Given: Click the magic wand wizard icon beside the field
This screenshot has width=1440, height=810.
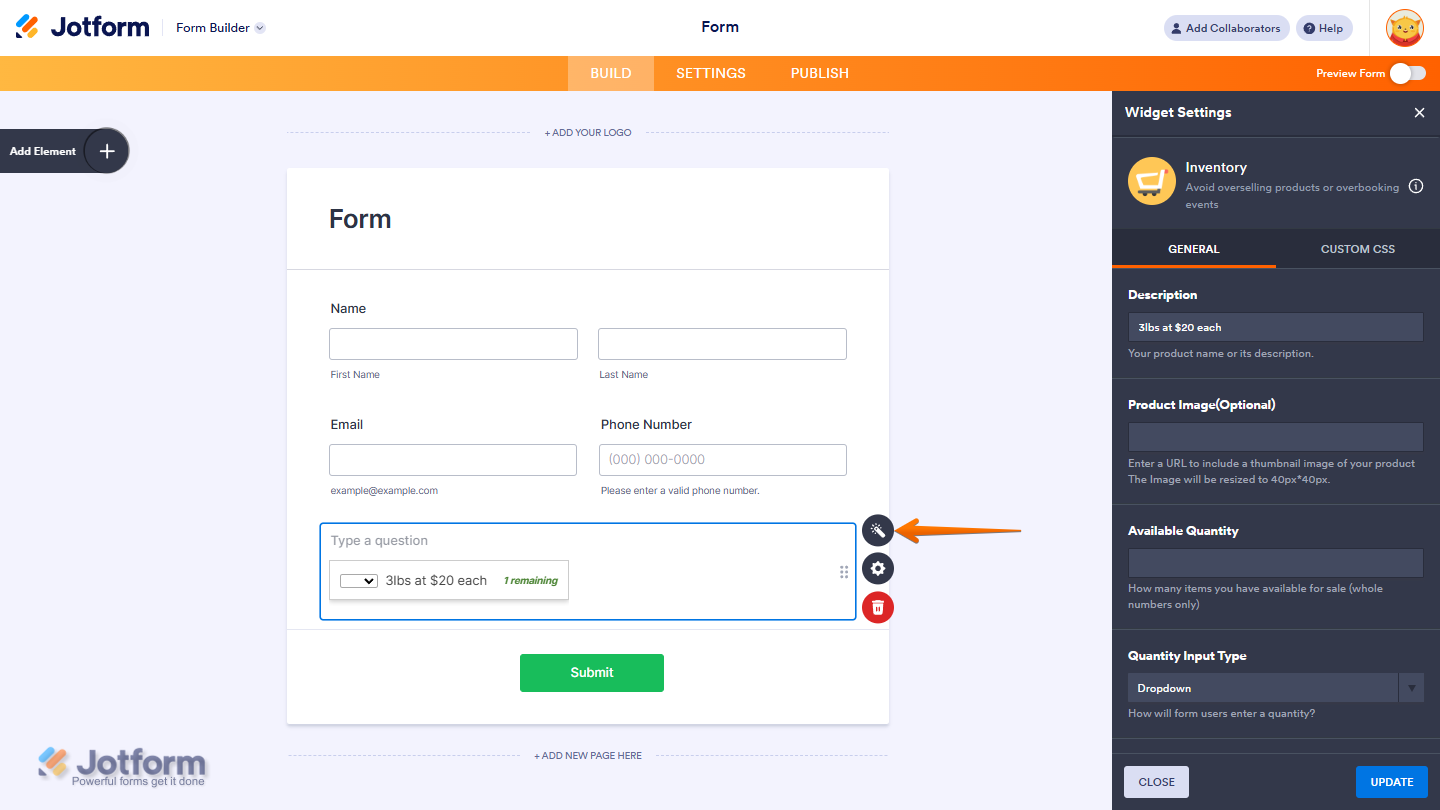Looking at the screenshot, I should tap(877, 530).
